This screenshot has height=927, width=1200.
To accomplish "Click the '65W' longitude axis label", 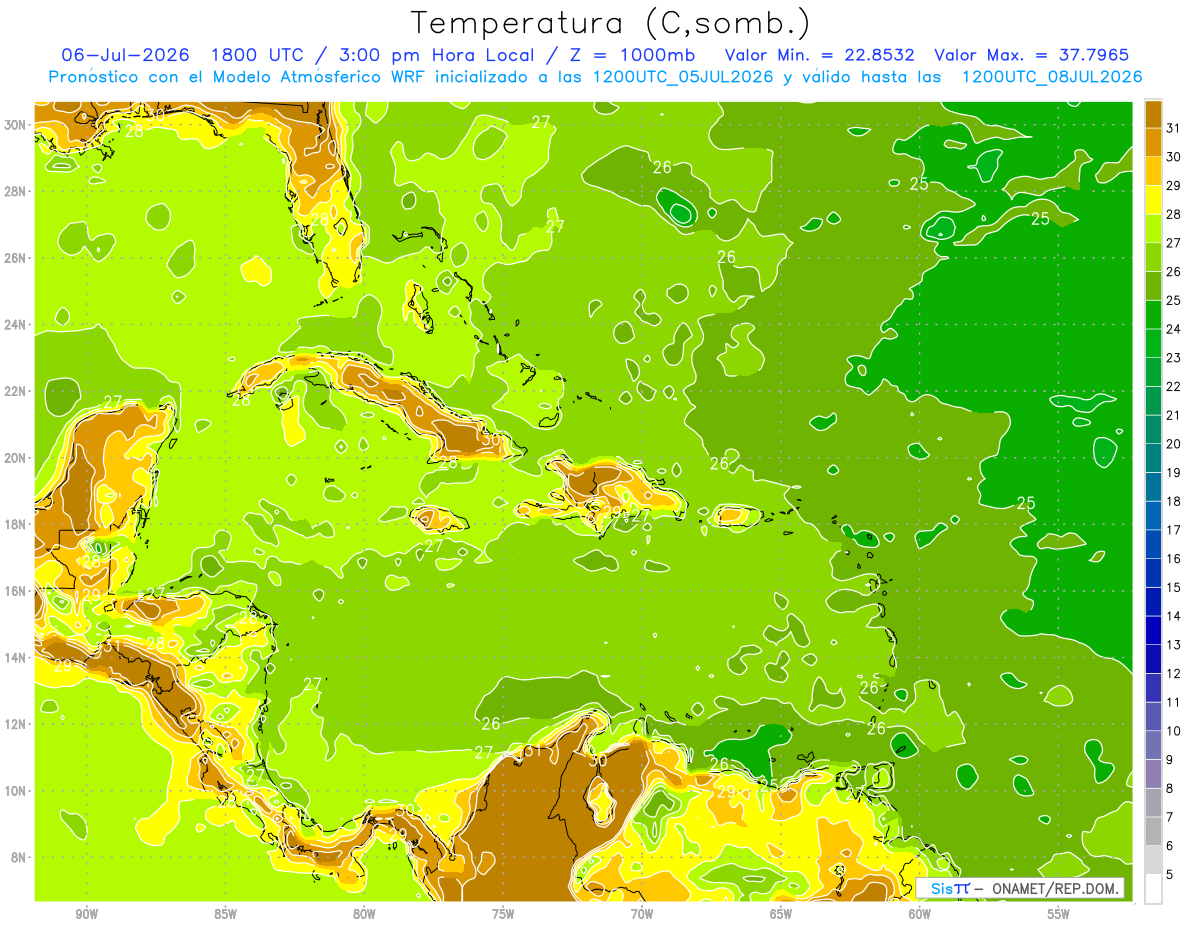I will pyautogui.click(x=781, y=914).
